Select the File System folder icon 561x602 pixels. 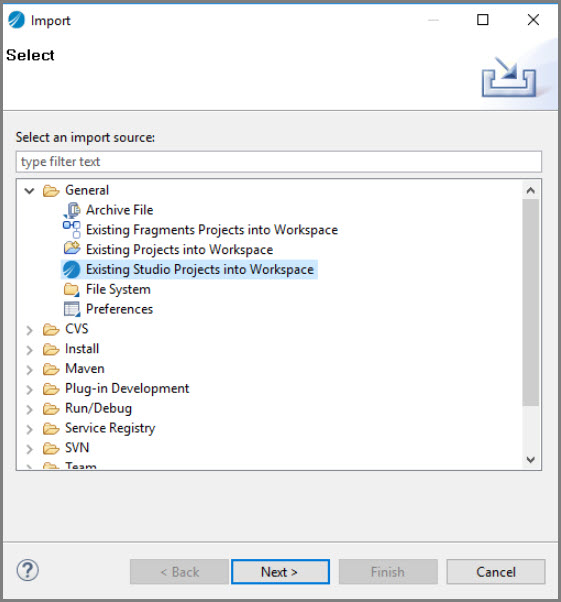72,289
